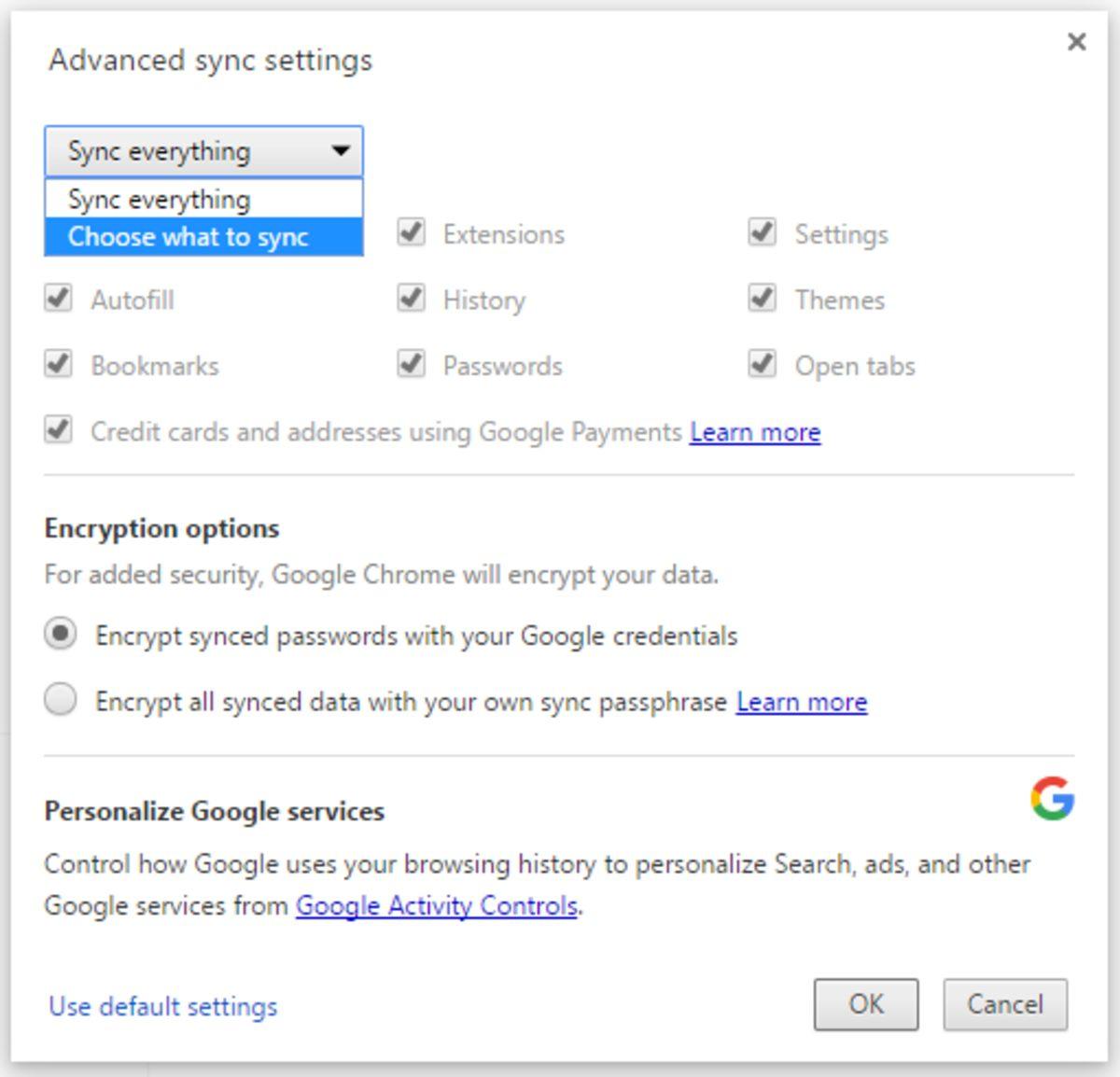The height and width of the screenshot is (1077, 1120).
Task: Uncheck Credit cards and addresses syncing
Action: (x=58, y=431)
